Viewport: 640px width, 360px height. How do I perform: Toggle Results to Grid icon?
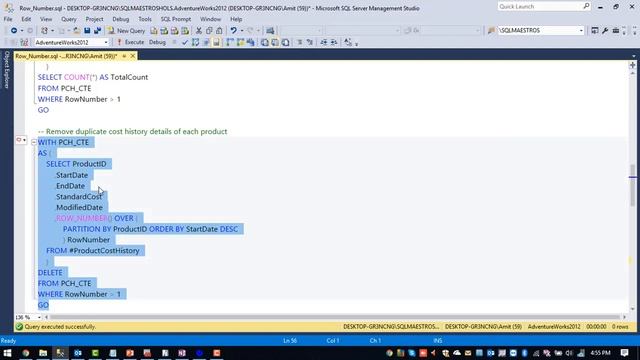click(x=275, y=42)
